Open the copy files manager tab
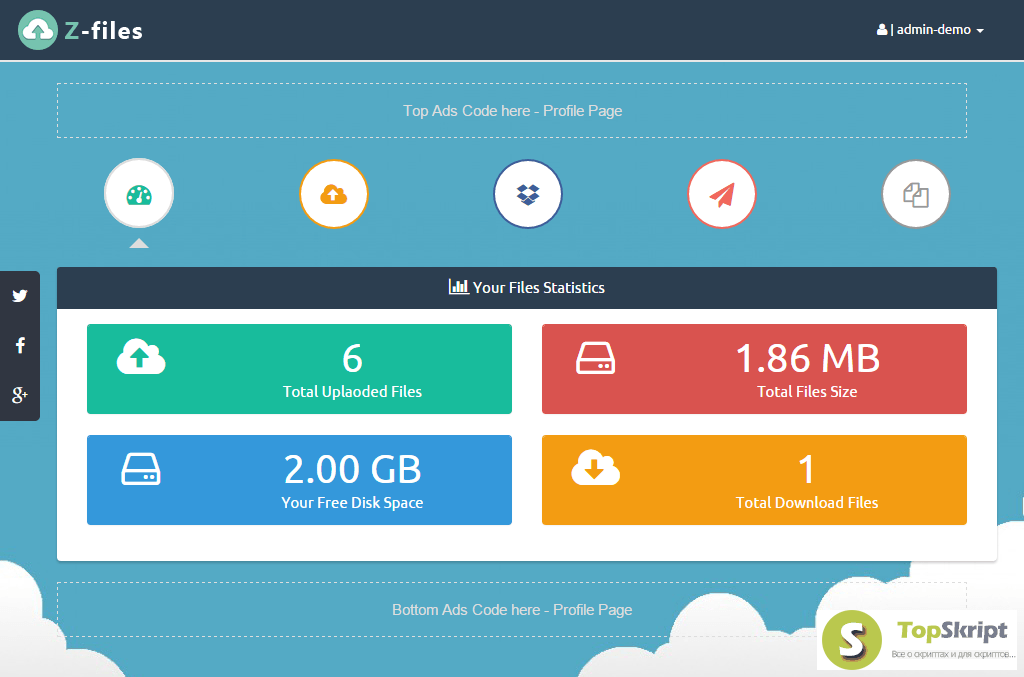This screenshot has width=1024, height=677. (916, 194)
